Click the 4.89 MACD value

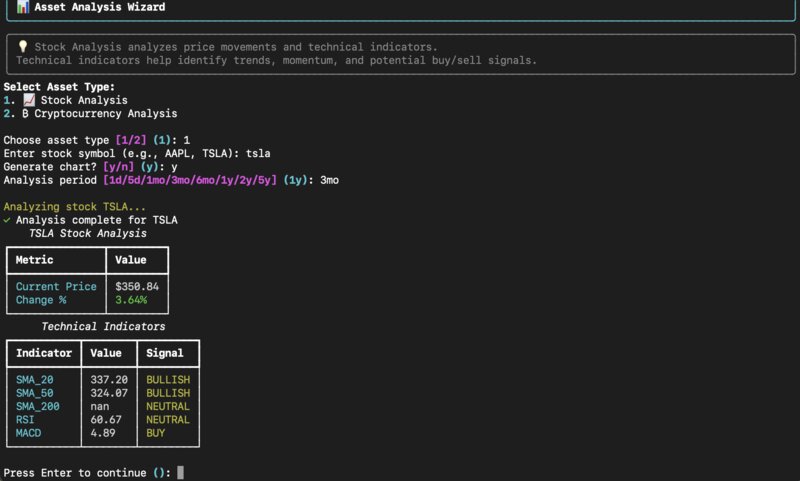point(103,433)
